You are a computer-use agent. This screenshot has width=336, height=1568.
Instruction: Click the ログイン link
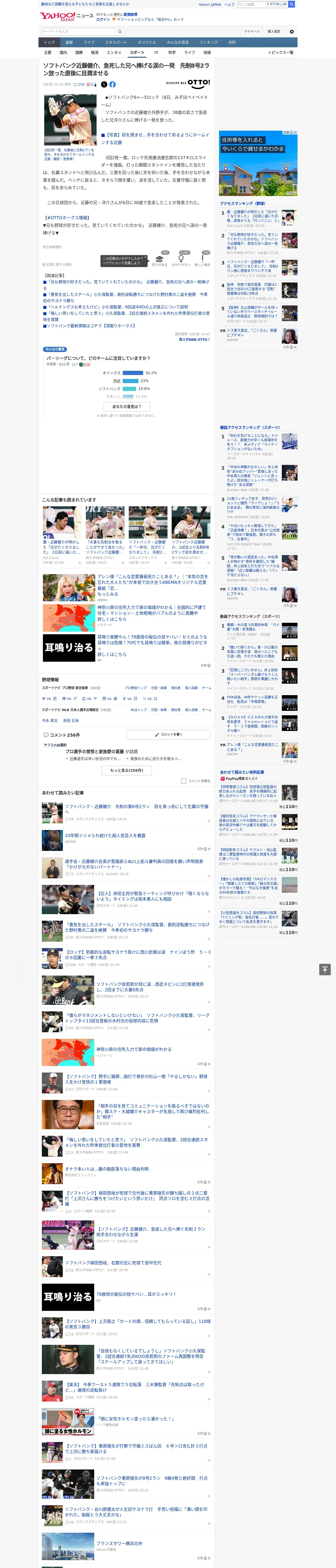pos(103,20)
